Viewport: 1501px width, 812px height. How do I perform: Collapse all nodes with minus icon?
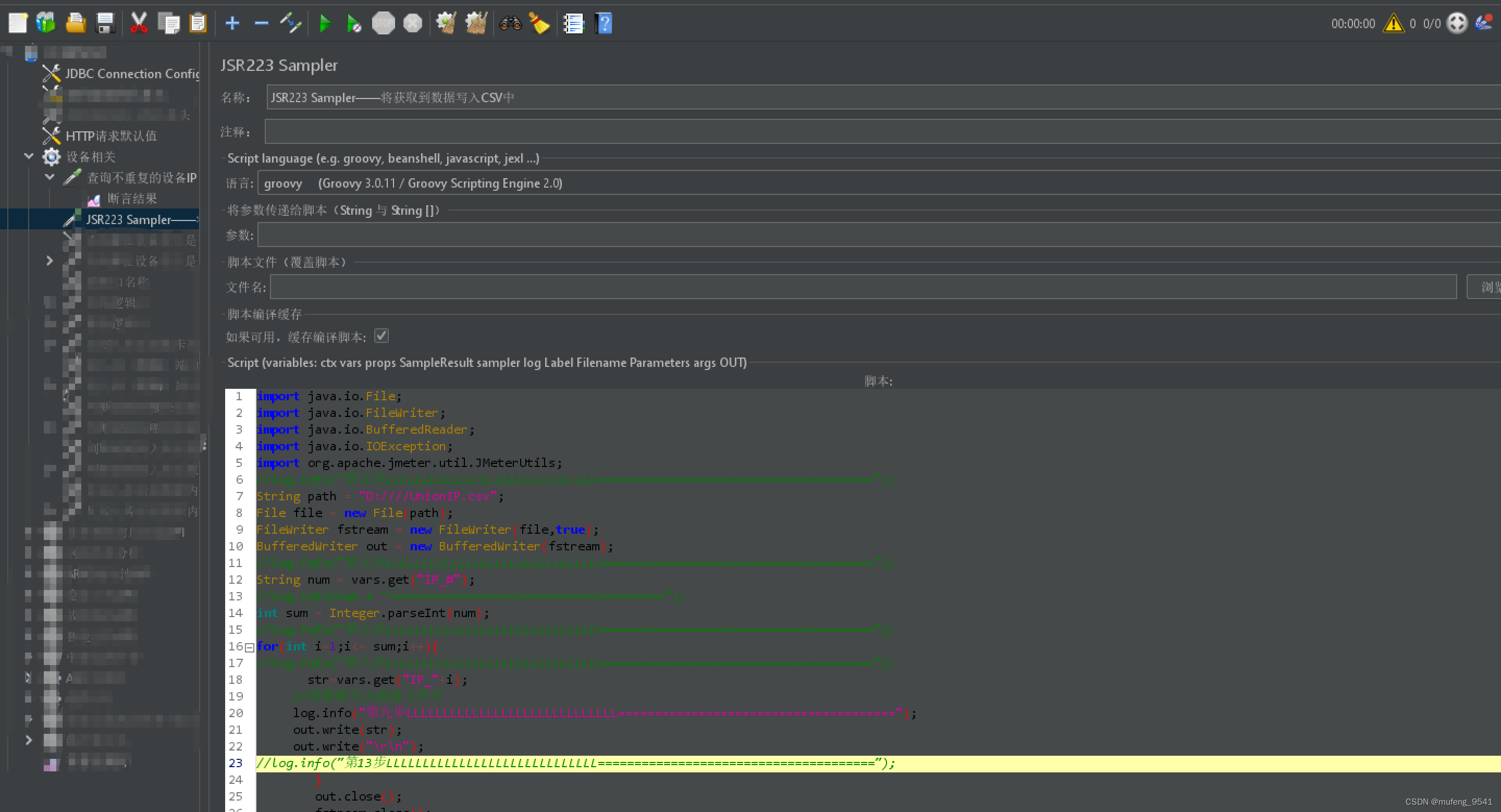tap(262, 23)
